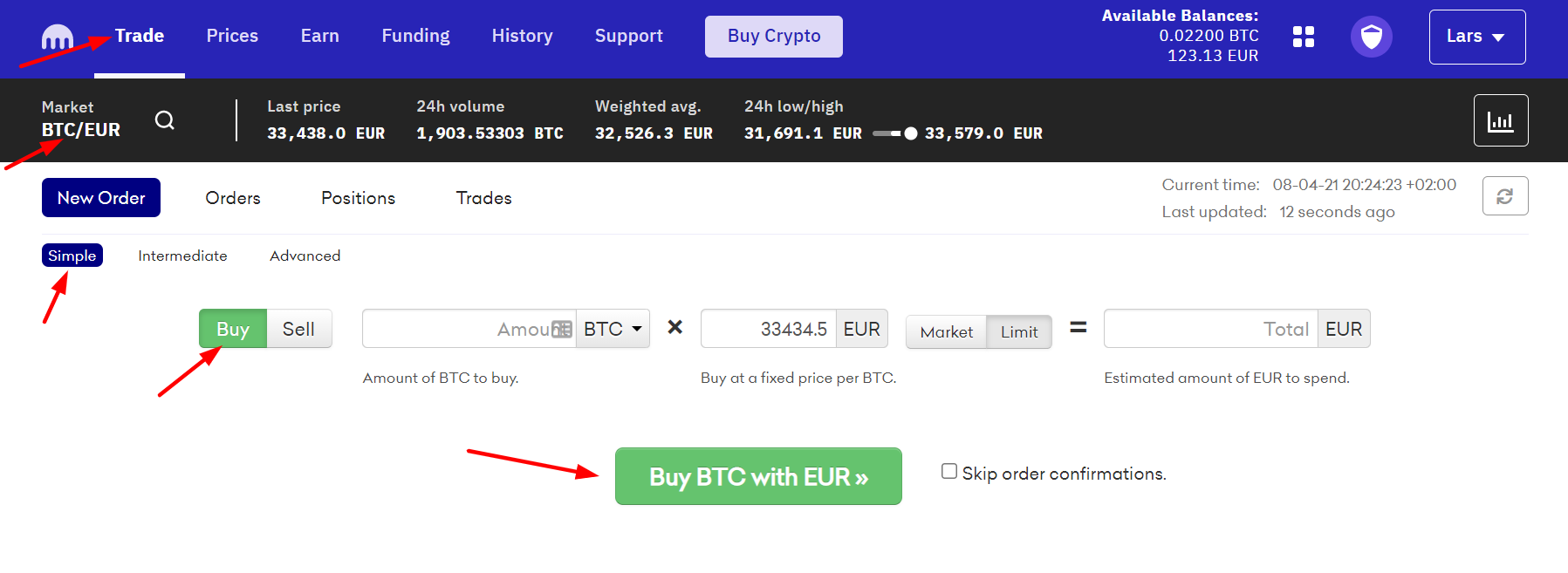Click the Kraken logo icon
Viewport: 1568px width, 573px height.
(x=58, y=38)
